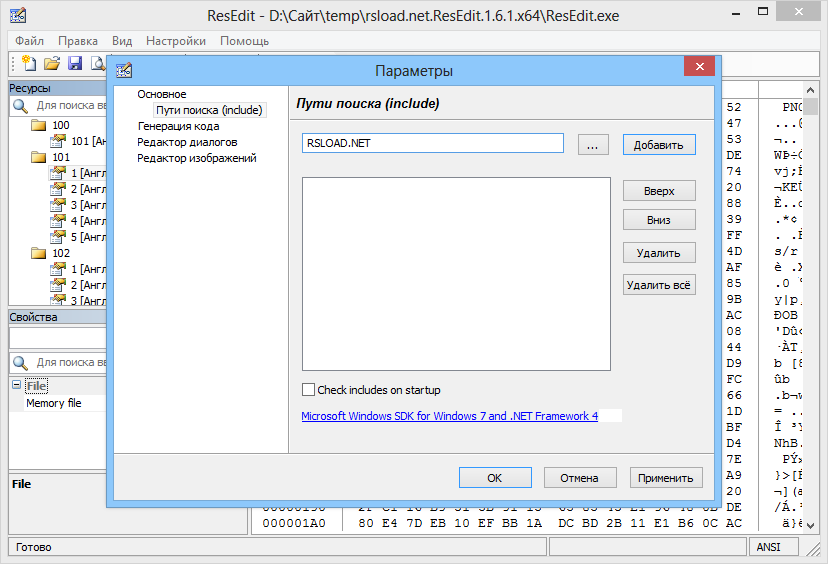Select Редактор диалогов settings page

pyautogui.click(x=187, y=142)
